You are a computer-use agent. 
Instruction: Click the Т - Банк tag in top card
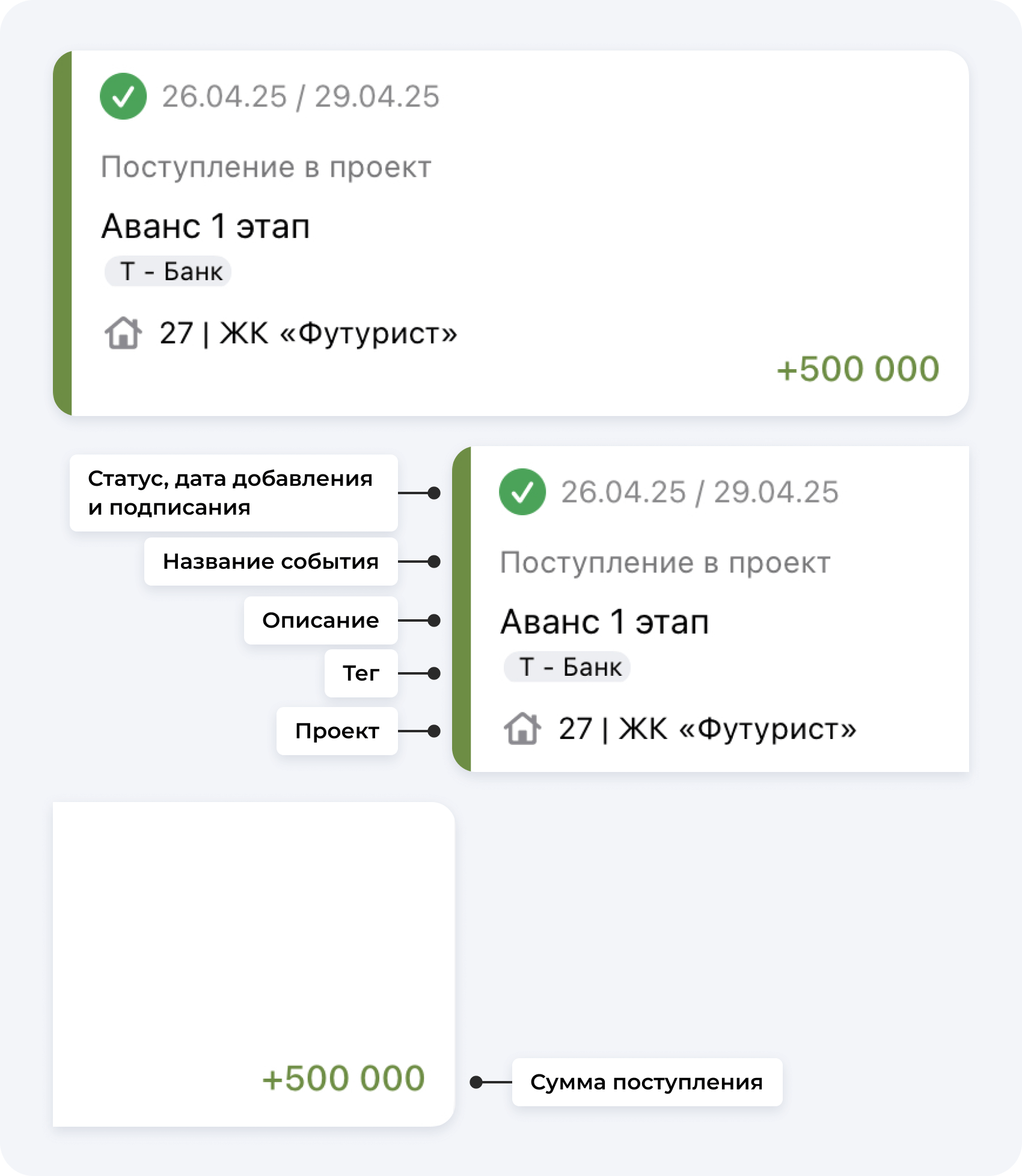coord(168,271)
